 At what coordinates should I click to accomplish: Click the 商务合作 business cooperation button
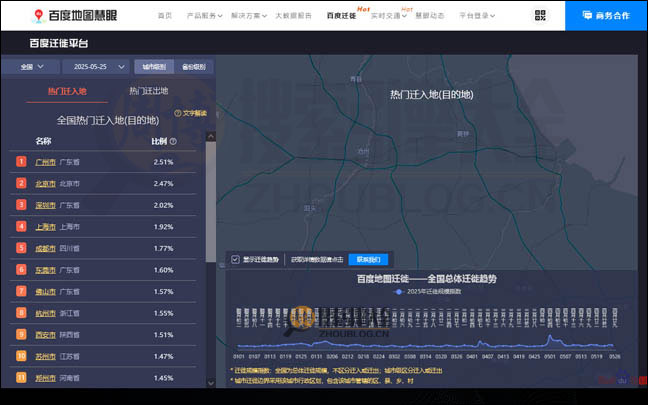606,16
